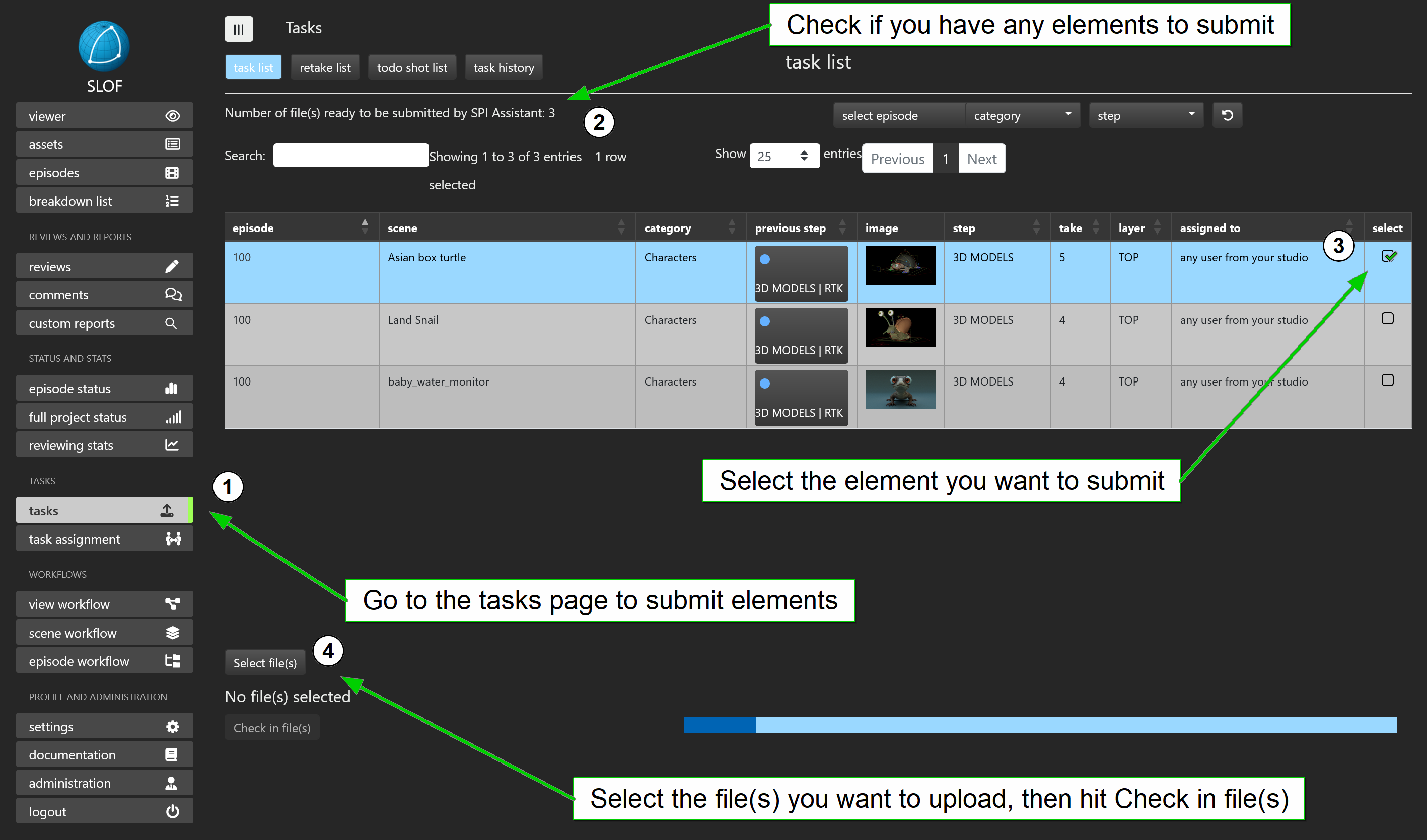
Task: Check the Land Snail row checkbox
Action: tap(1387, 319)
